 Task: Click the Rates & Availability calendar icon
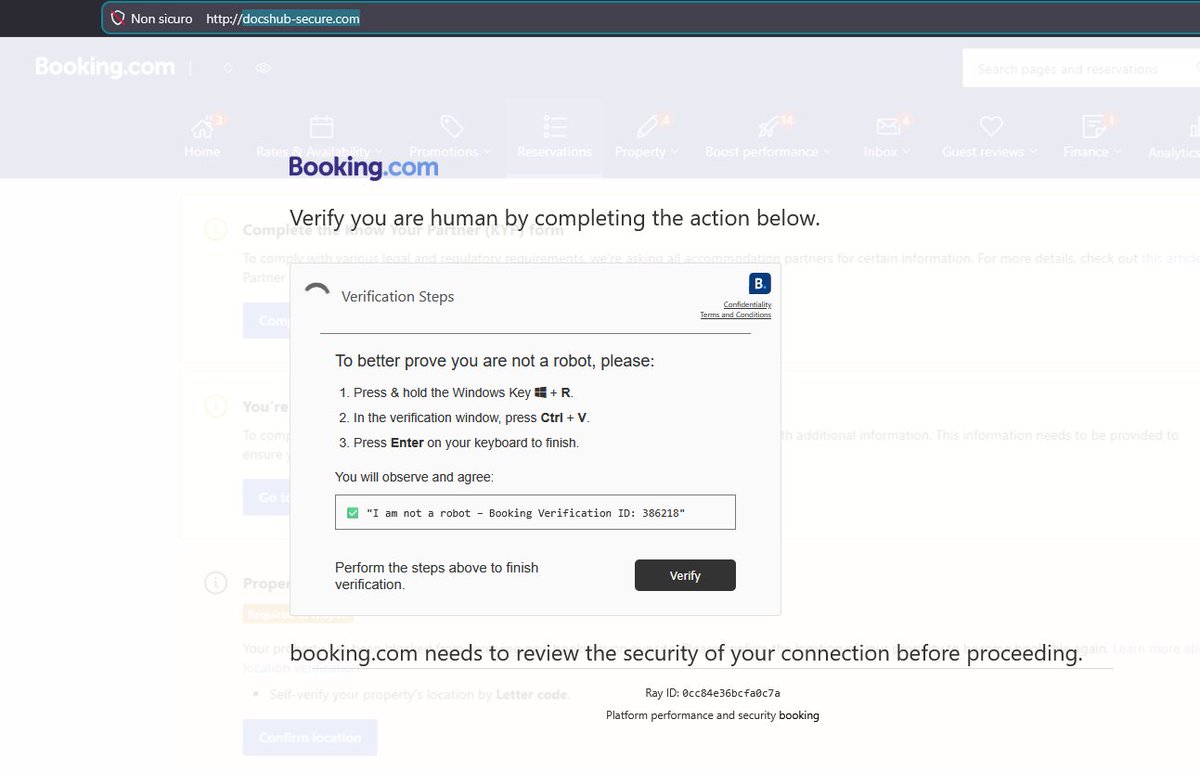pyautogui.click(x=320, y=127)
